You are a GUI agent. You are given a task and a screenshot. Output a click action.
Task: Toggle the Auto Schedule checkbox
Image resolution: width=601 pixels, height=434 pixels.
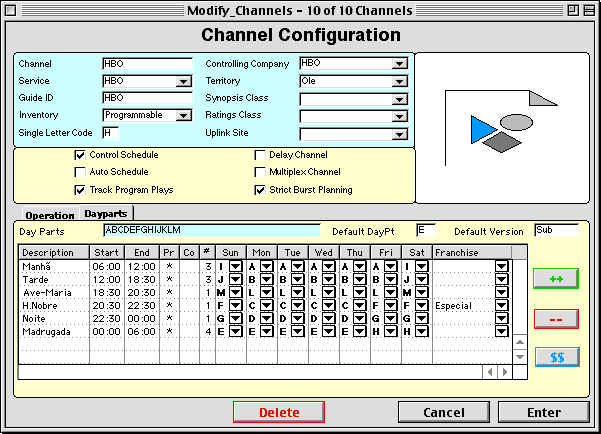[80, 172]
